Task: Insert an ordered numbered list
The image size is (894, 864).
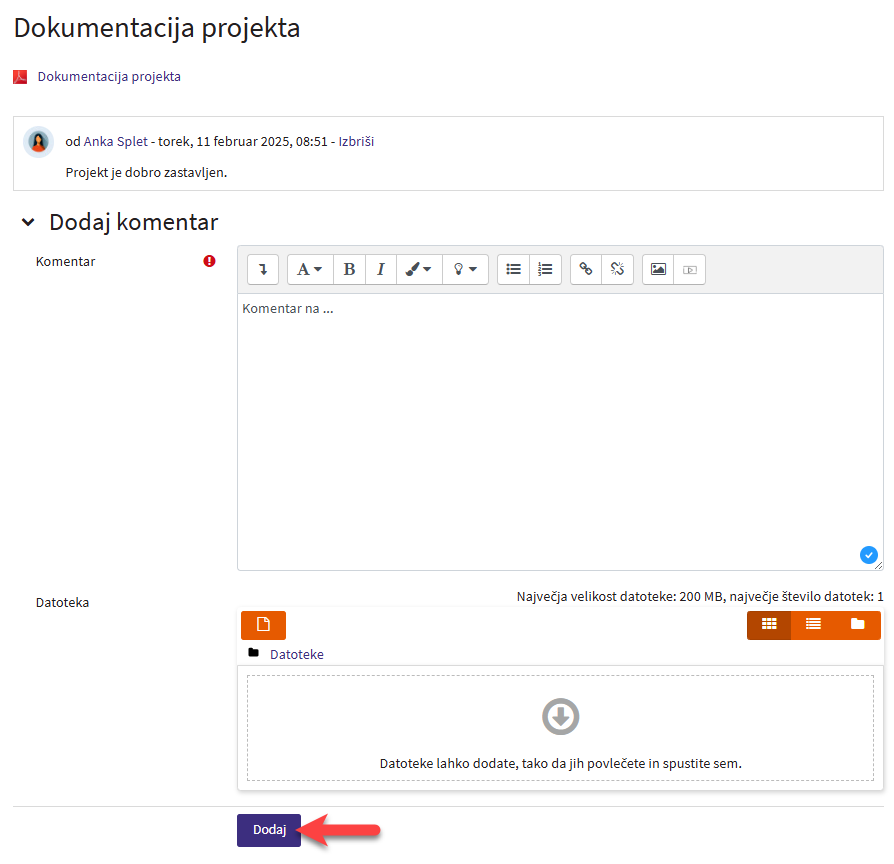Action: 545,269
